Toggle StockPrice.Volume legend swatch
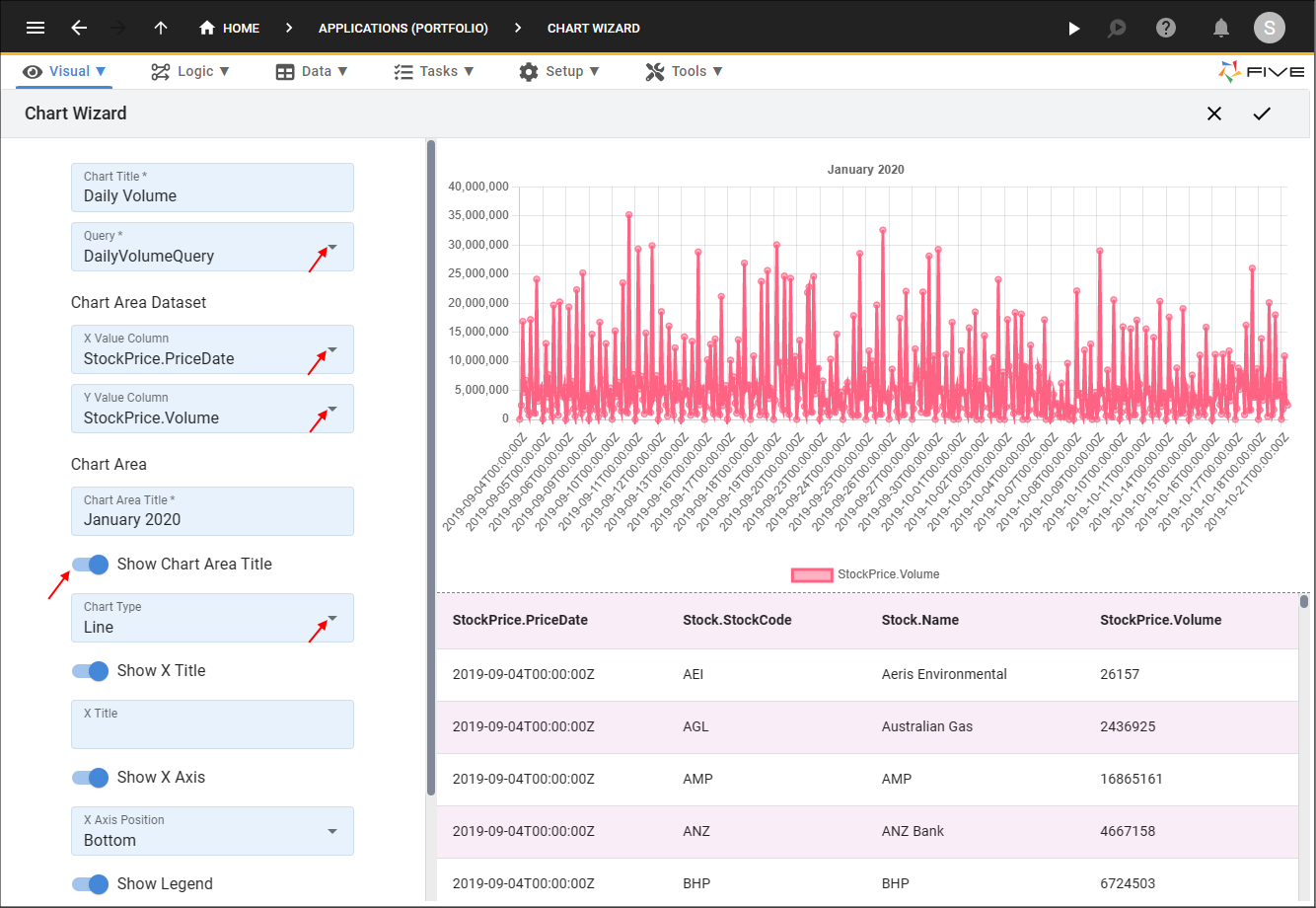1316x908 pixels. pos(812,574)
